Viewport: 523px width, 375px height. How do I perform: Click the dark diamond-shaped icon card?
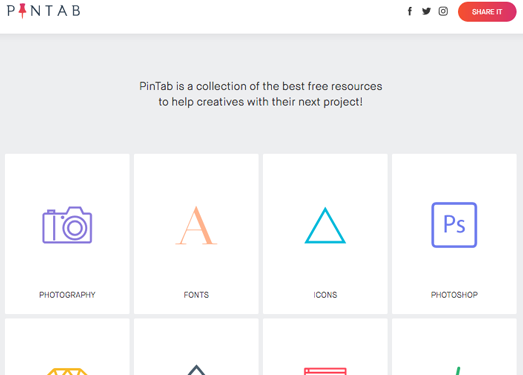[196, 347]
